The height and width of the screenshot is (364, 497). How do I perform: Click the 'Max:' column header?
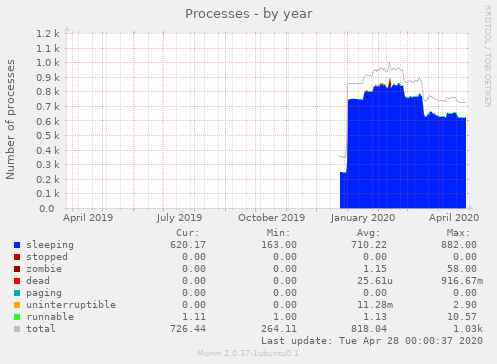coord(459,233)
